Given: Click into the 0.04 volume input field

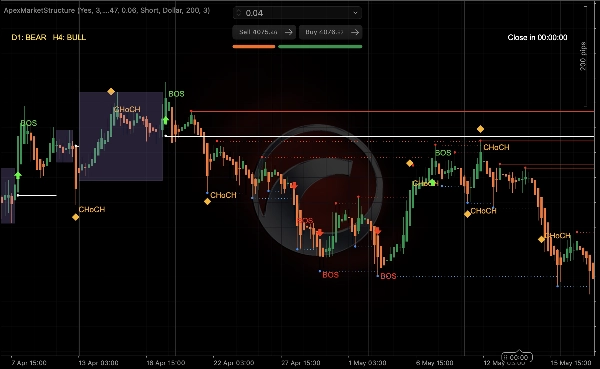Looking at the screenshot, I should coord(297,13).
